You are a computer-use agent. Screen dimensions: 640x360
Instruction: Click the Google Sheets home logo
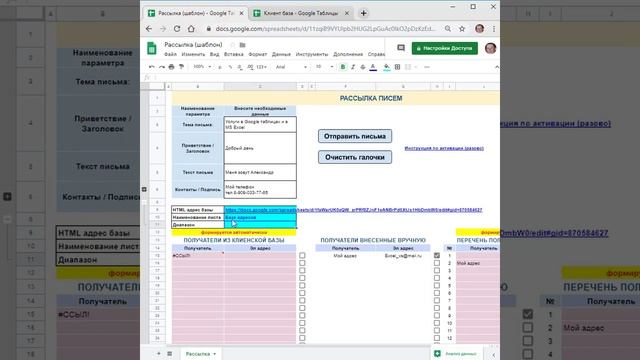tap(152, 48)
